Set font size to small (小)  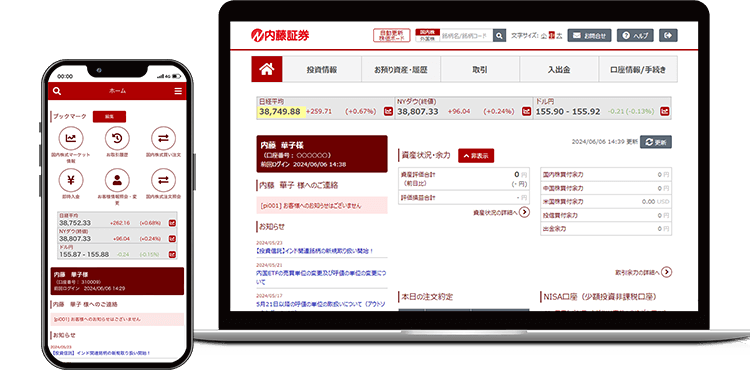click(x=544, y=35)
